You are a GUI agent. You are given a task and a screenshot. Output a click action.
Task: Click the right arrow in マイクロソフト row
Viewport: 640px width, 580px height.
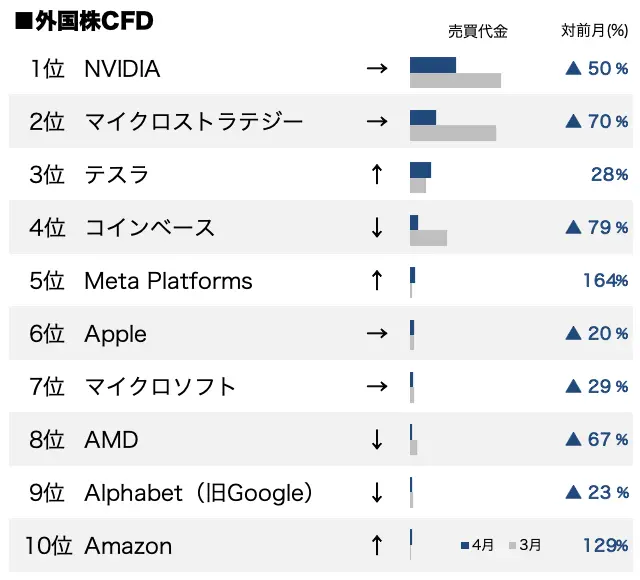pos(376,386)
